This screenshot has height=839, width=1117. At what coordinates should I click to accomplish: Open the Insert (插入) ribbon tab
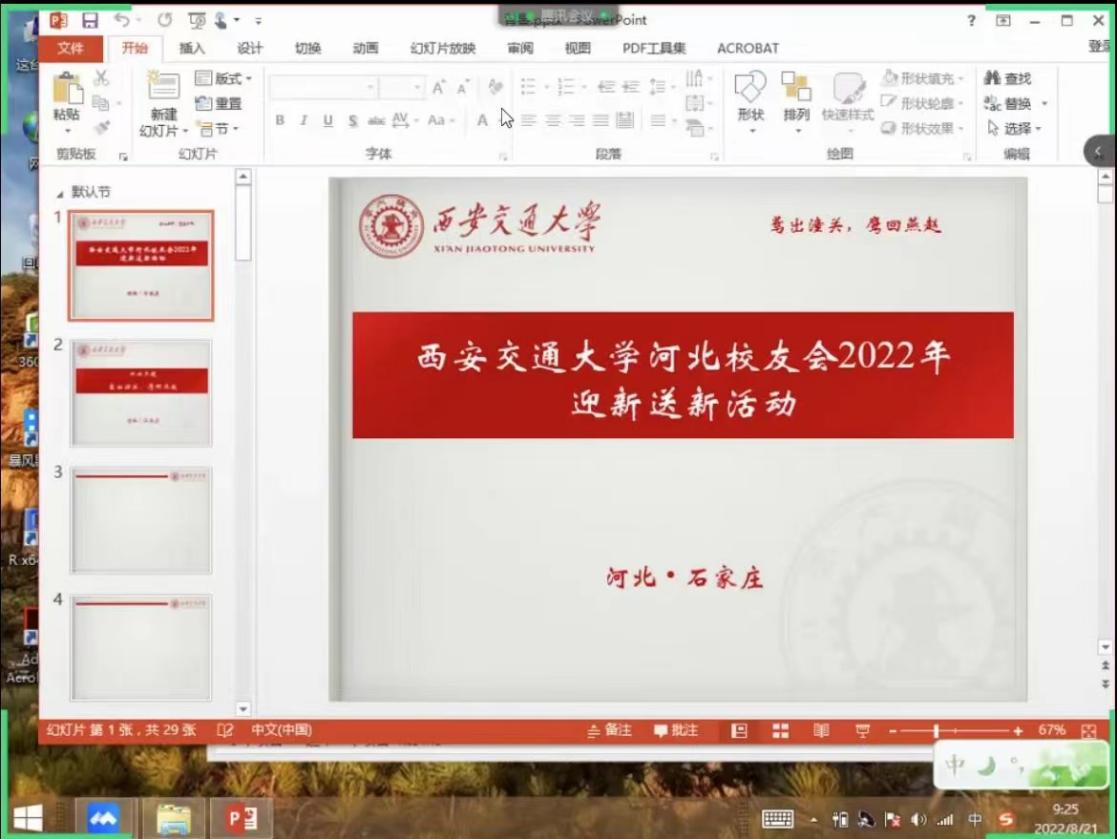pos(192,48)
